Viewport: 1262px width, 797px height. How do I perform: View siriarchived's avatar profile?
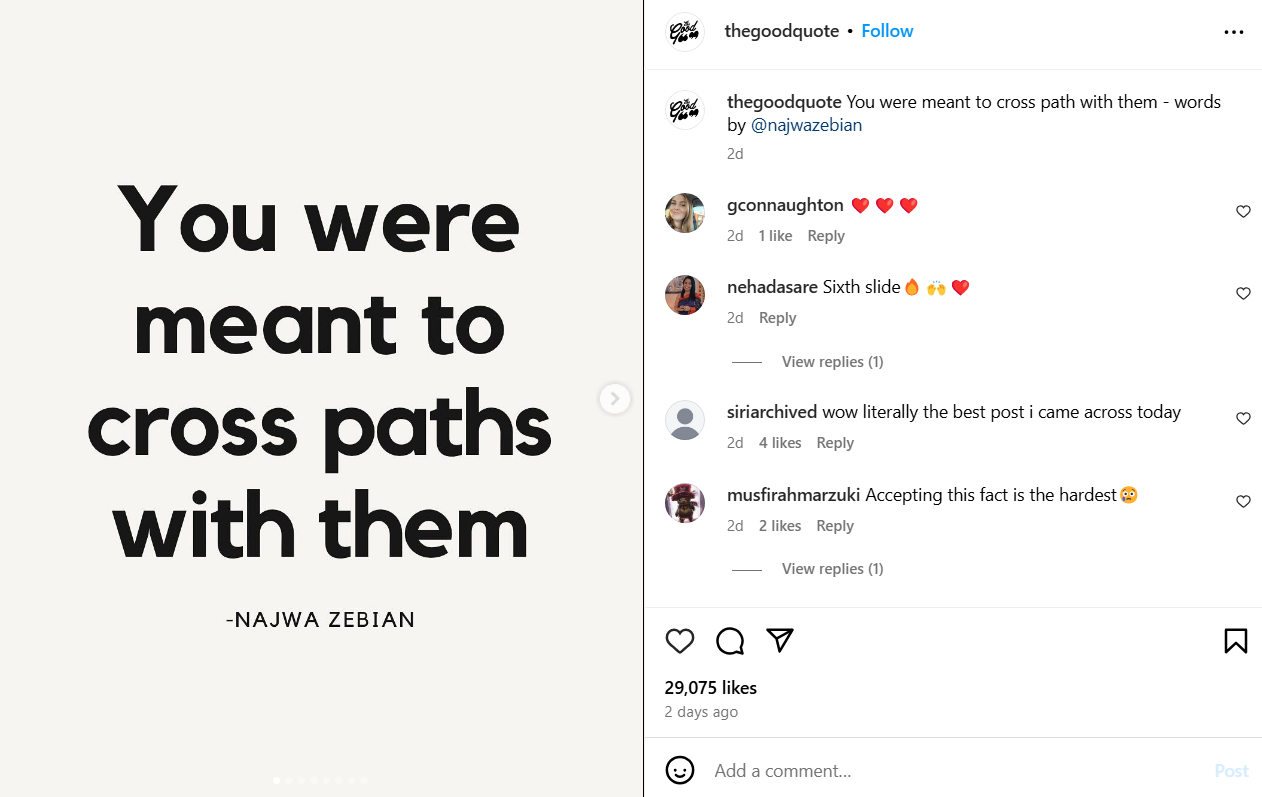[x=685, y=420]
